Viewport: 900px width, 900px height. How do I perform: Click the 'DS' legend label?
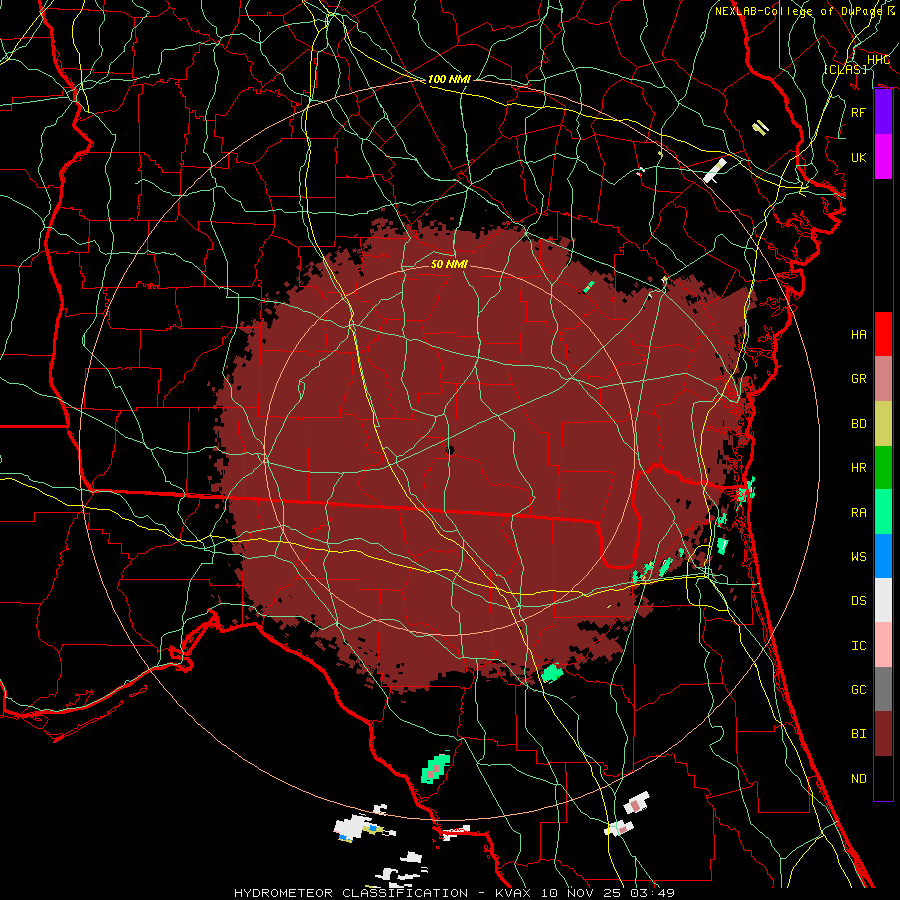click(858, 601)
